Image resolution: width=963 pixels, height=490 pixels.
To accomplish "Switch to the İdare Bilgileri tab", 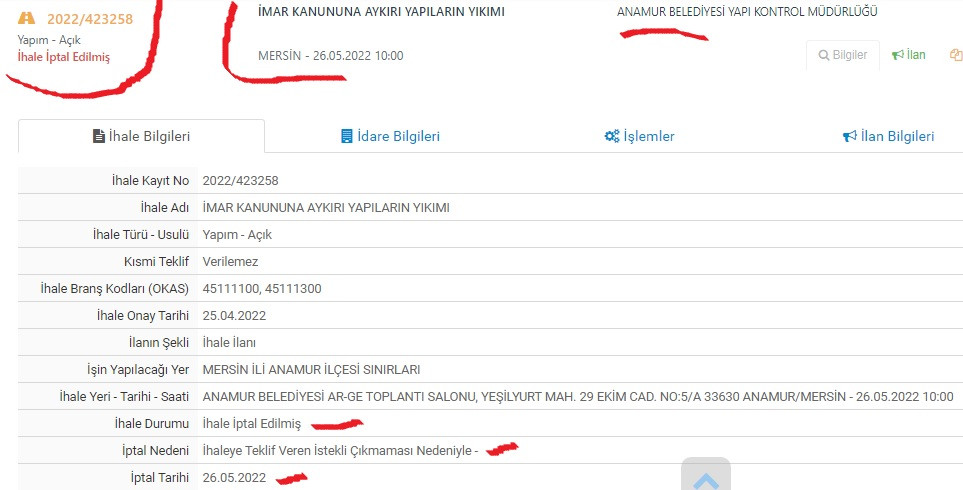I will point(391,136).
